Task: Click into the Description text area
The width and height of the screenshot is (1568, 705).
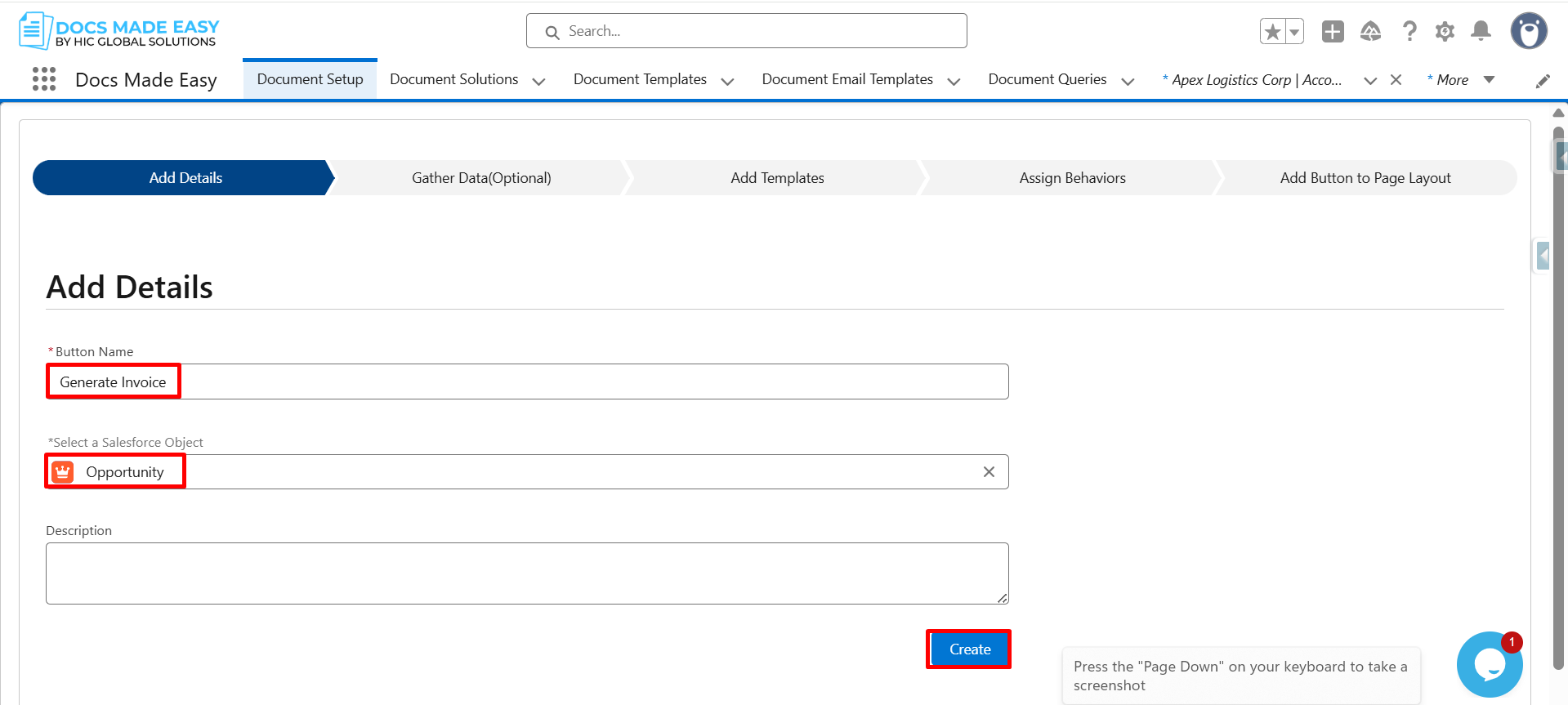Action: coord(527,573)
